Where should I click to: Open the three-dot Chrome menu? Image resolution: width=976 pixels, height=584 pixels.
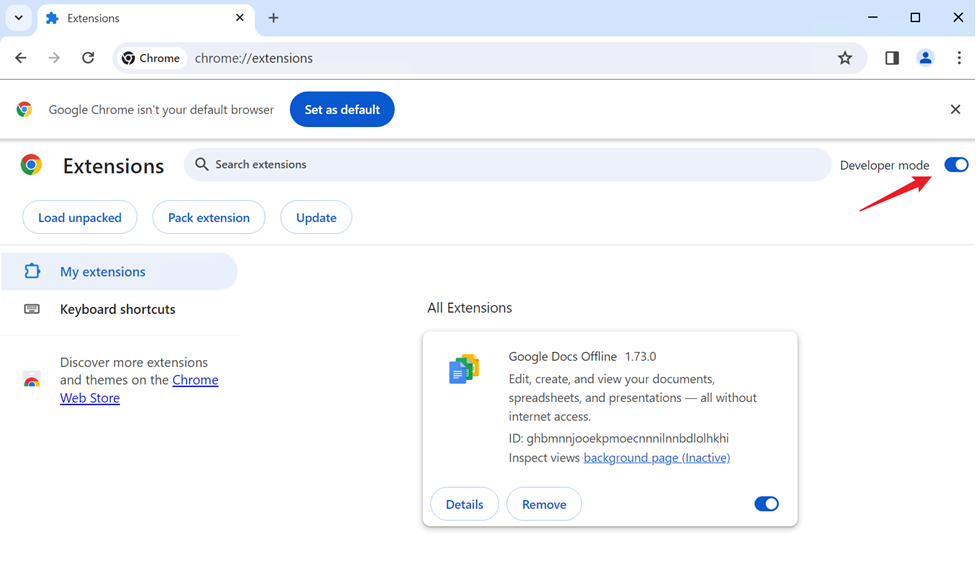click(958, 57)
